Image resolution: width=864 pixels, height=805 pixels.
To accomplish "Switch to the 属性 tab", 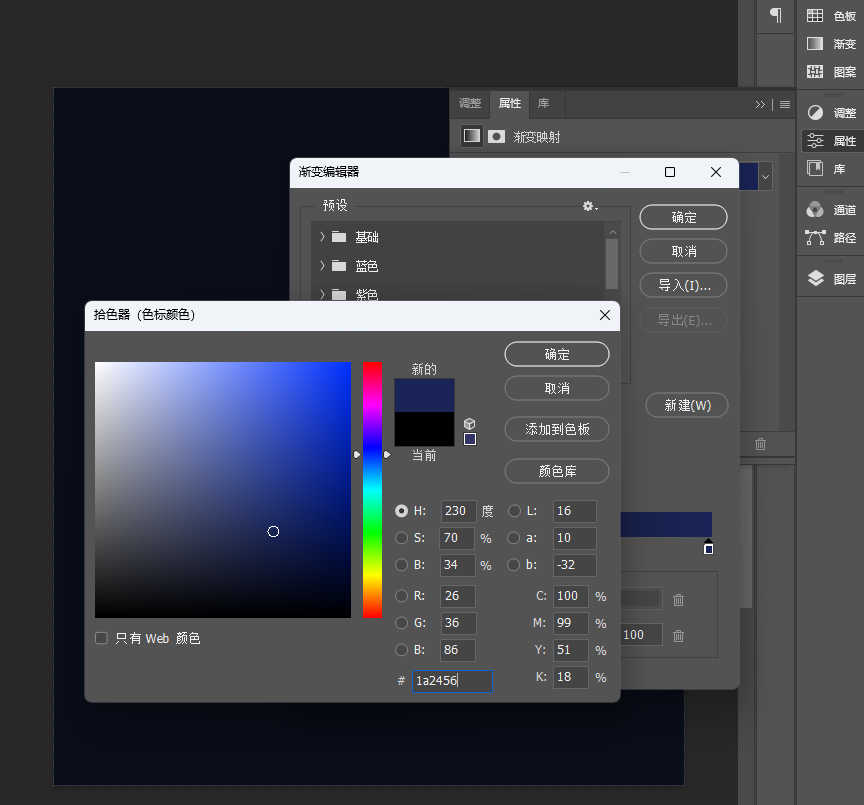I will pyautogui.click(x=510, y=103).
